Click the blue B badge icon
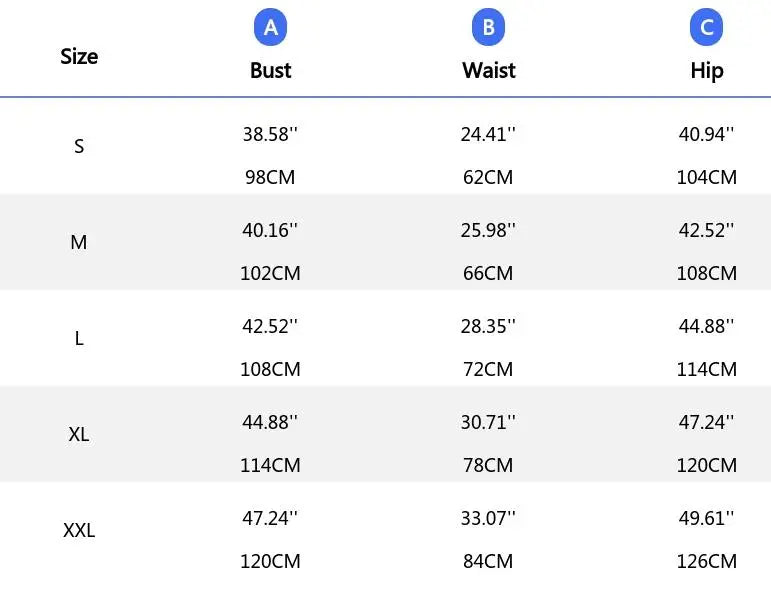Image resolution: width=771 pixels, height=592 pixels. (488, 28)
